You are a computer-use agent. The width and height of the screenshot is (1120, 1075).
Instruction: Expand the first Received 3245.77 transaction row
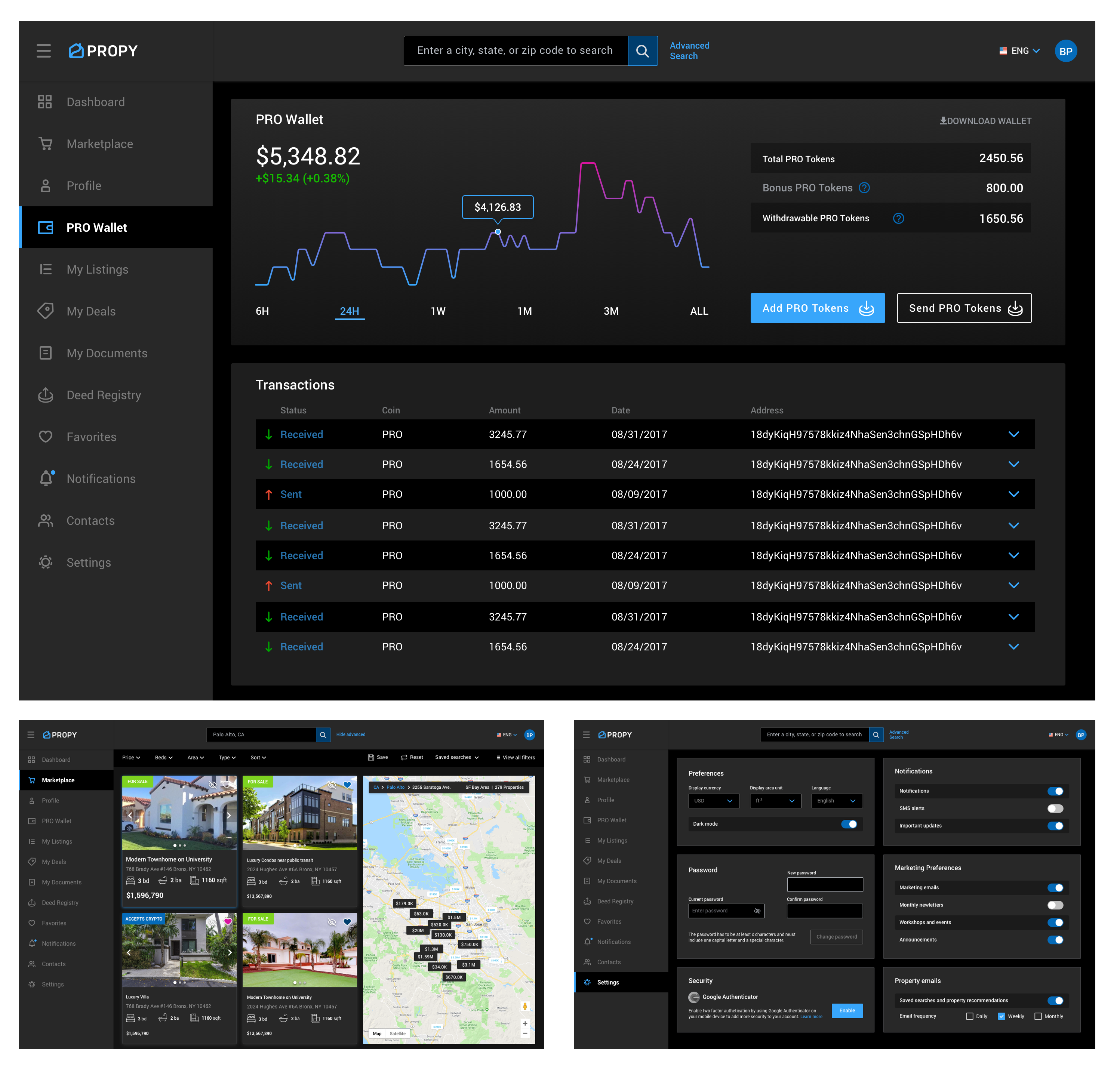pyautogui.click(x=1013, y=434)
